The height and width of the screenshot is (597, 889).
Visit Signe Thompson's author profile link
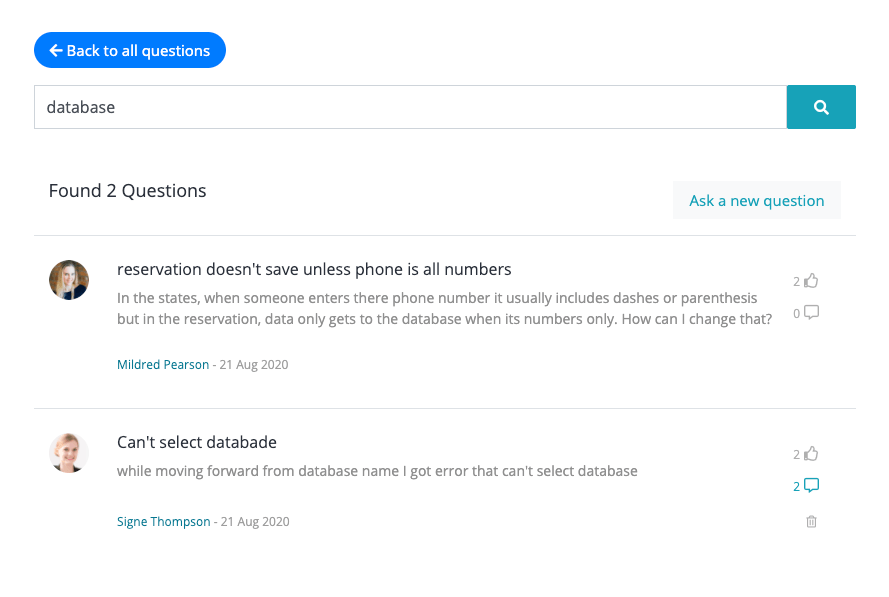click(x=164, y=522)
